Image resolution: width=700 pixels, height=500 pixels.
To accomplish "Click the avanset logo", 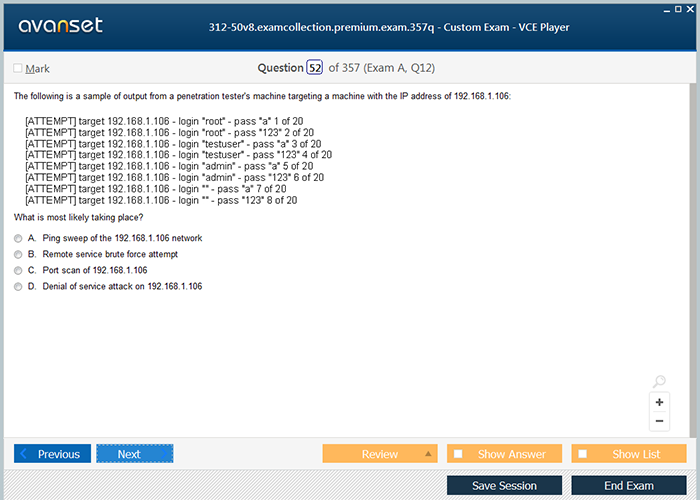I will pos(59,26).
